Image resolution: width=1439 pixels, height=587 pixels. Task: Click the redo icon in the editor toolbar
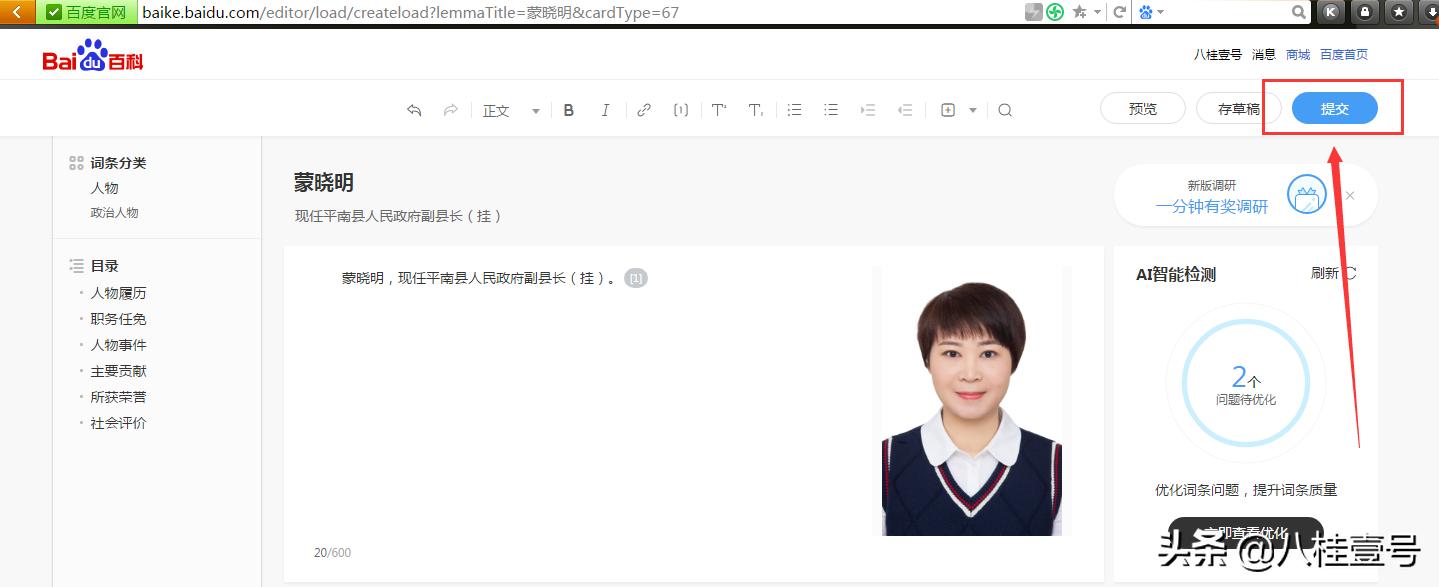[450, 110]
